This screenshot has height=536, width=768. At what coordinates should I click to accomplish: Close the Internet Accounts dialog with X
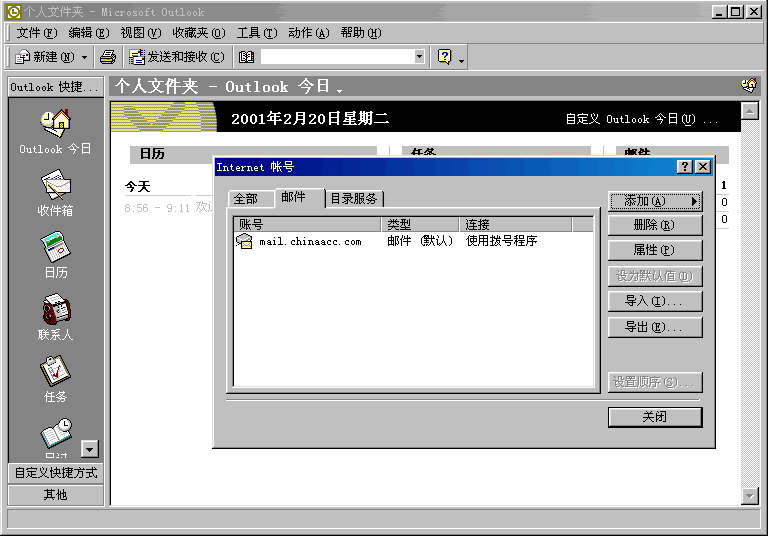(702, 167)
